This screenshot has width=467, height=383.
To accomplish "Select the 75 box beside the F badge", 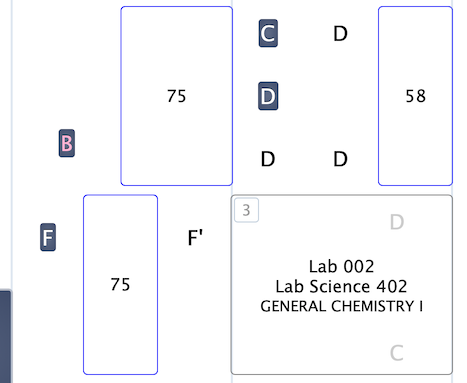I will pos(120,284).
